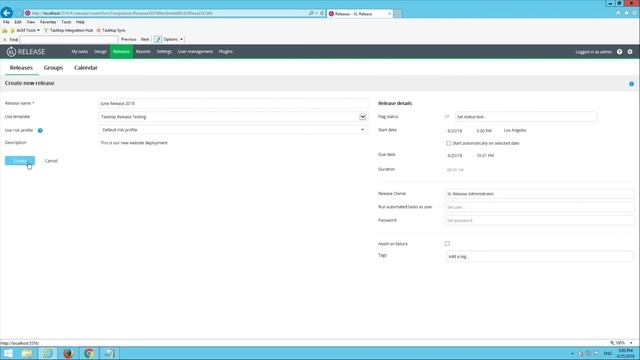Open Tasktop Sync bookmark
Viewport: 640px width, 360px height.
[111, 31]
